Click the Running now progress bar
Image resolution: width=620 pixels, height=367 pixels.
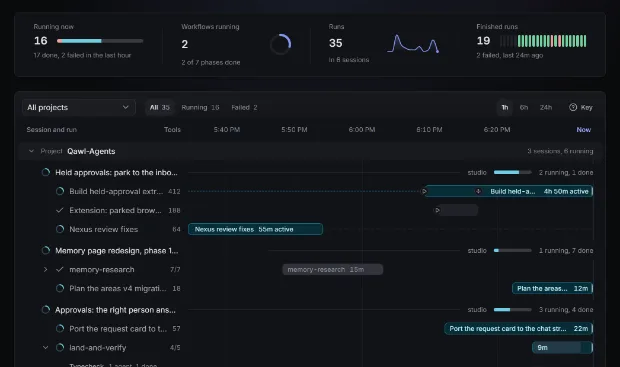pos(100,41)
